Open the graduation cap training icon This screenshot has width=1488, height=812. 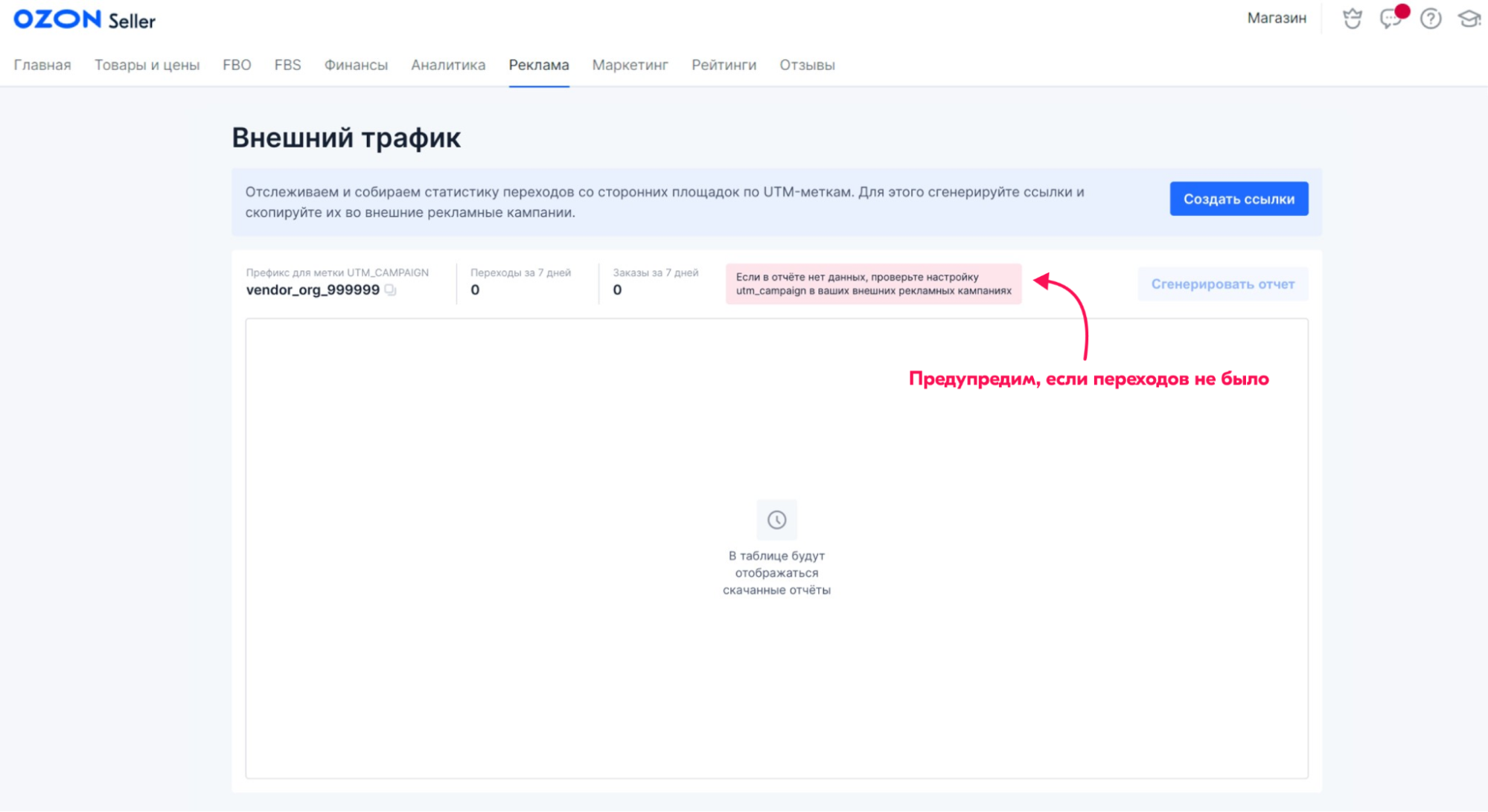[x=1469, y=19]
